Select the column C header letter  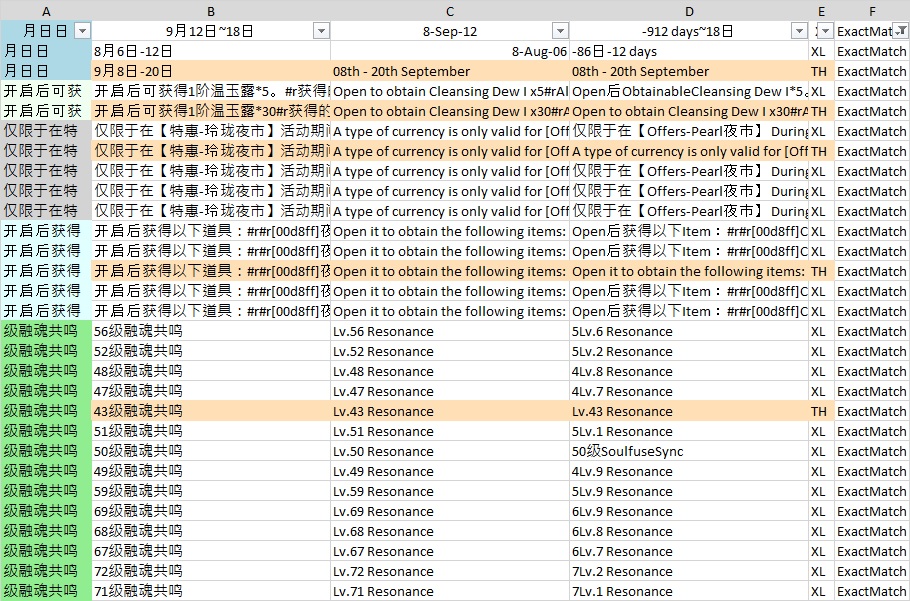coord(450,10)
